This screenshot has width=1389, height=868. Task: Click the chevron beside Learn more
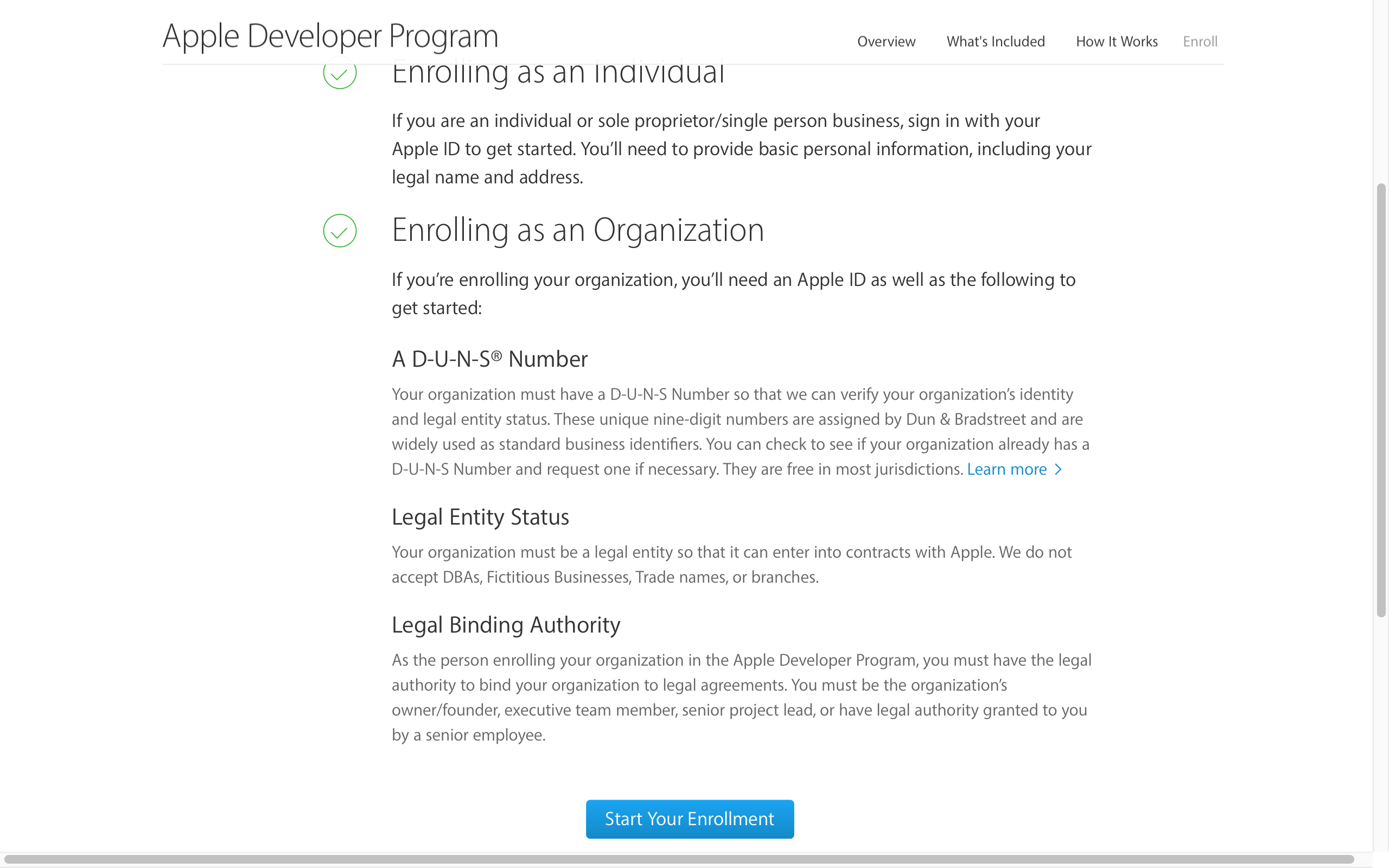point(1058,470)
